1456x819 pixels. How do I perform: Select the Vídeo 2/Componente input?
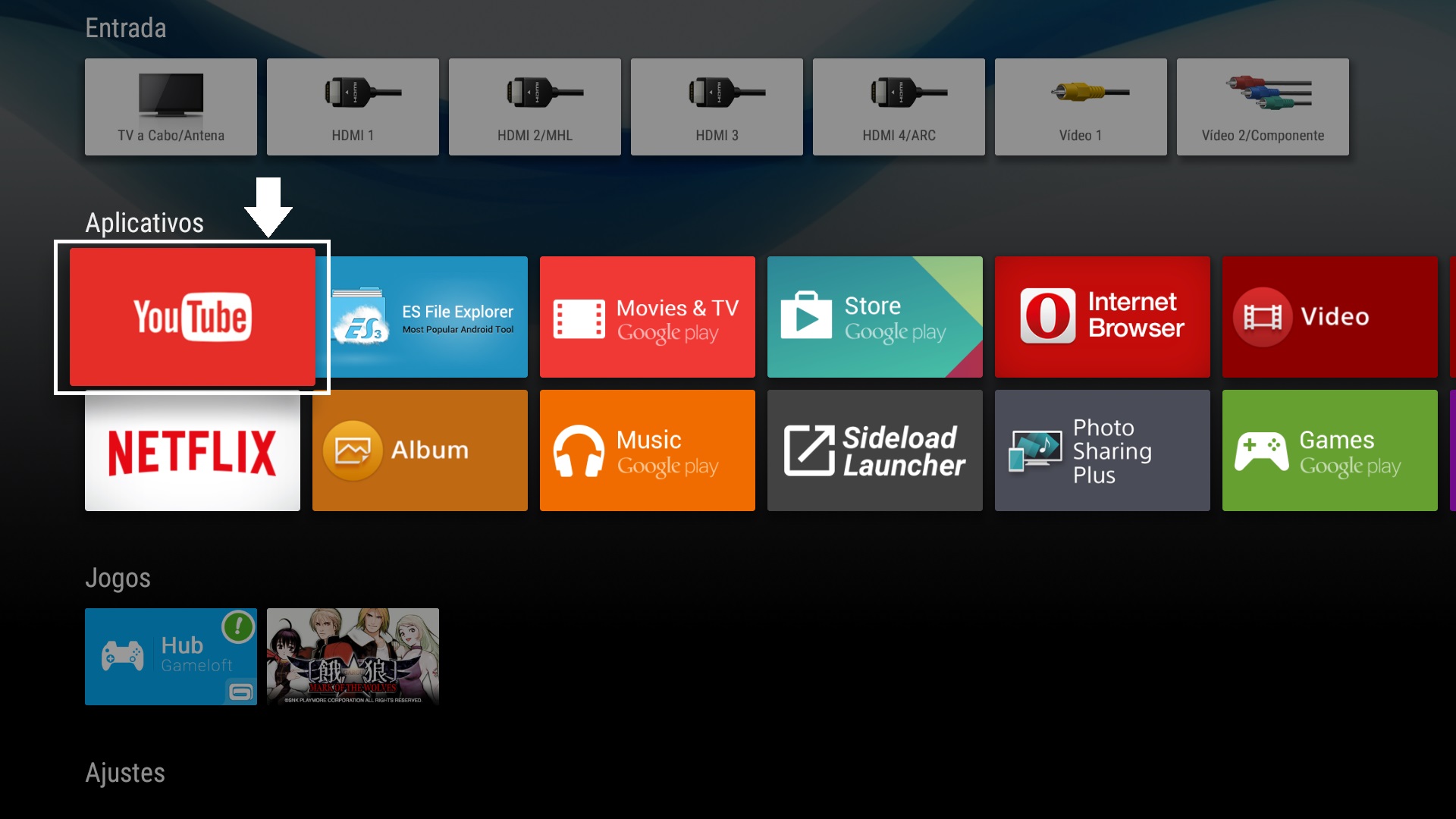1263,107
